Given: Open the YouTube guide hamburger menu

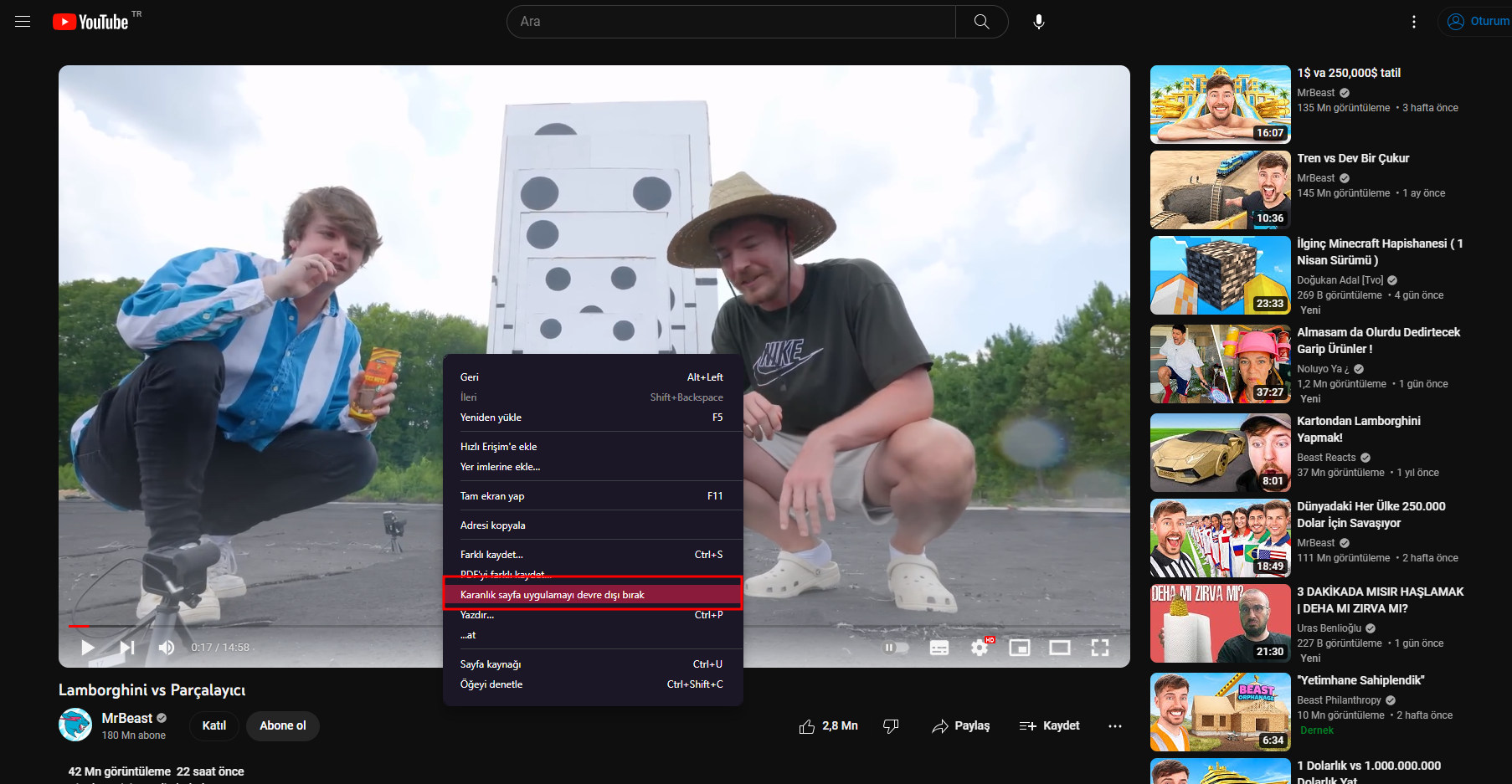Looking at the screenshot, I should point(23,22).
